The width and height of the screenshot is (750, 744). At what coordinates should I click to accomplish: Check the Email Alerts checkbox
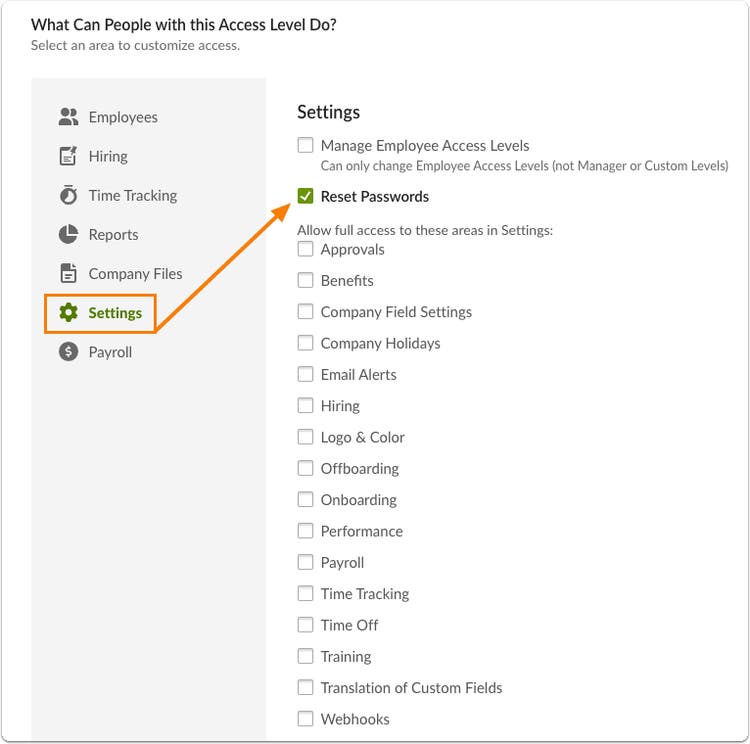click(305, 374)
